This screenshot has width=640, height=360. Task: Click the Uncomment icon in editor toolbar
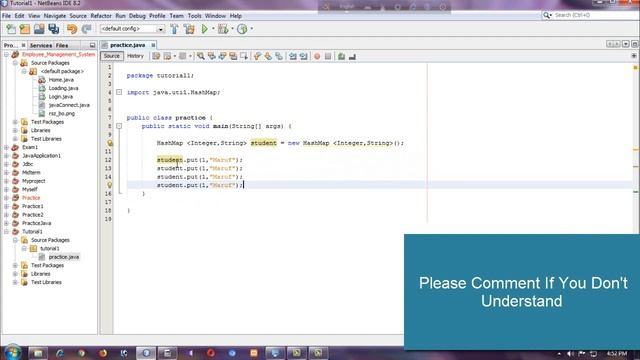[352, 56]
